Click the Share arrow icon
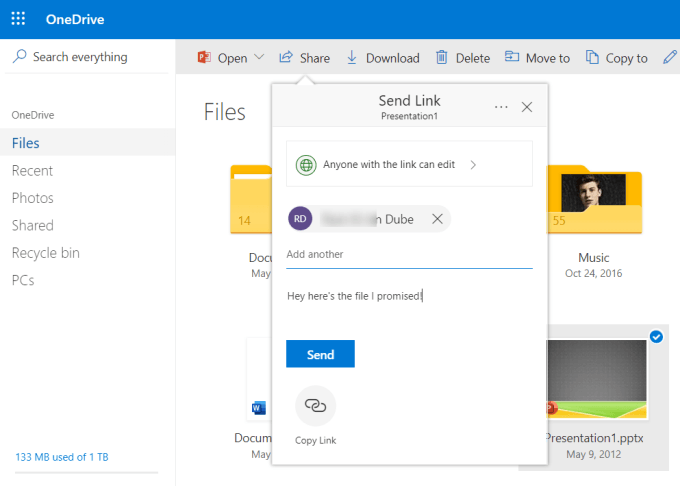The height and width of the screenshot is (486, 680). point(286,57)
